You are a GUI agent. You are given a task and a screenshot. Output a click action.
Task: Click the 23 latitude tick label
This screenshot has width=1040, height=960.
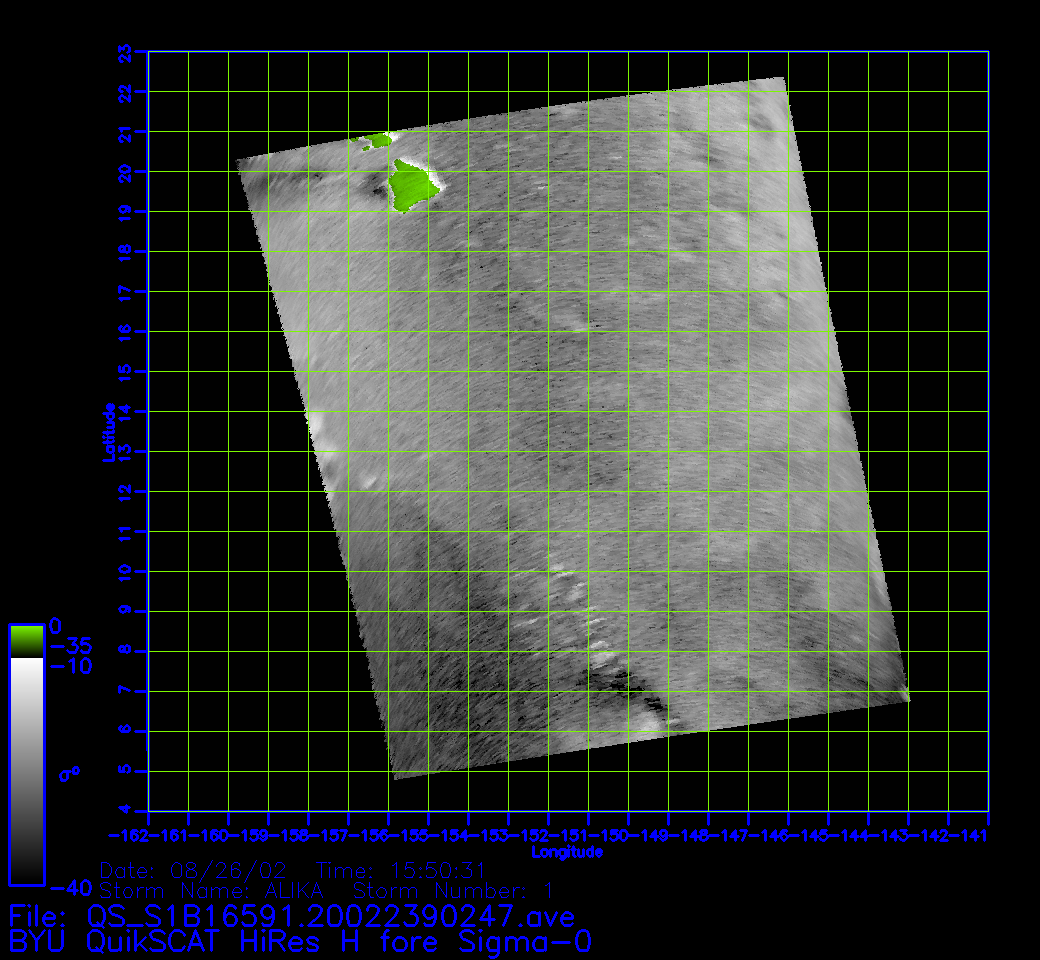coord(125,51)
